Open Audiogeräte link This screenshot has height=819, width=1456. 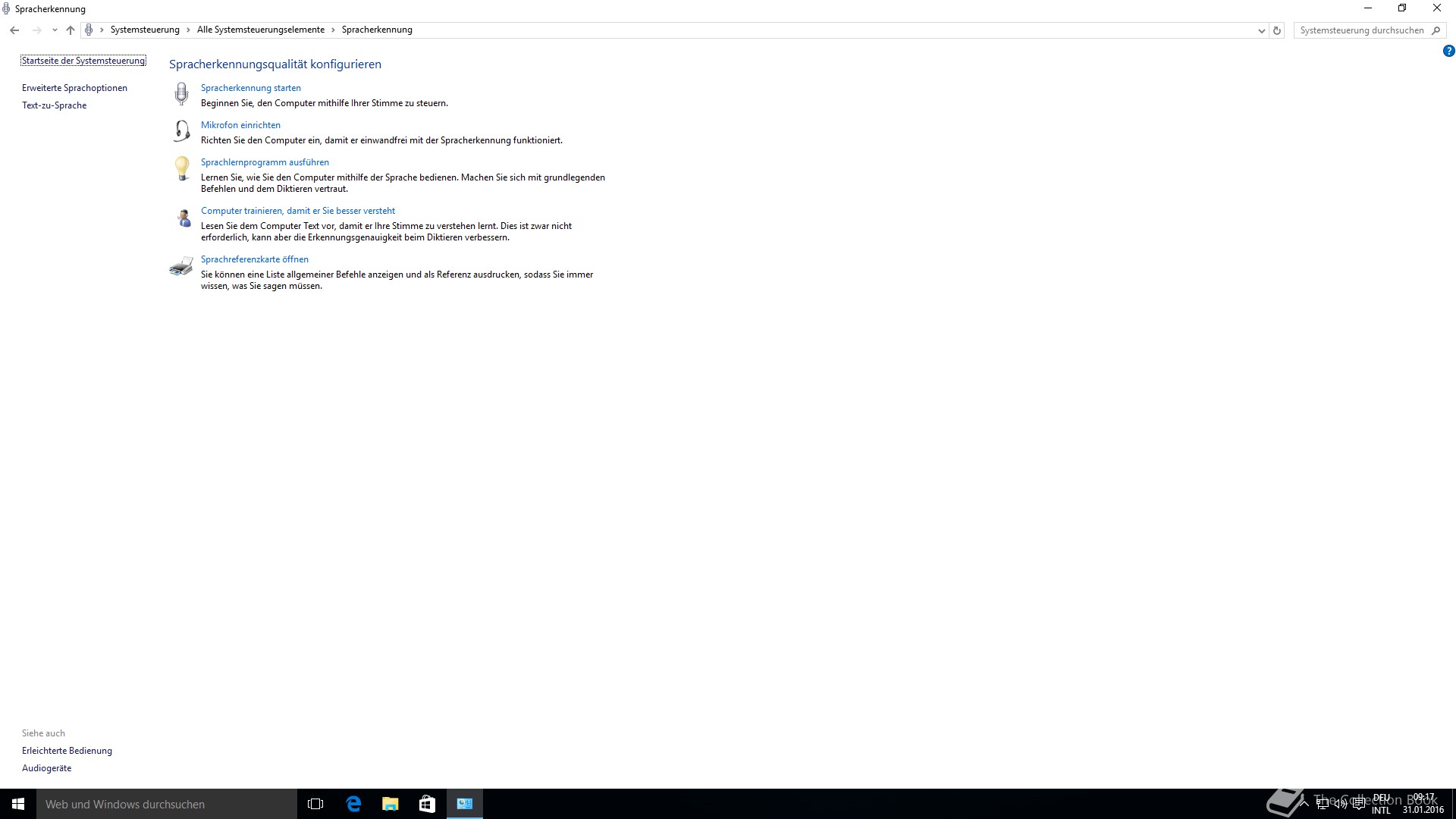46,768
